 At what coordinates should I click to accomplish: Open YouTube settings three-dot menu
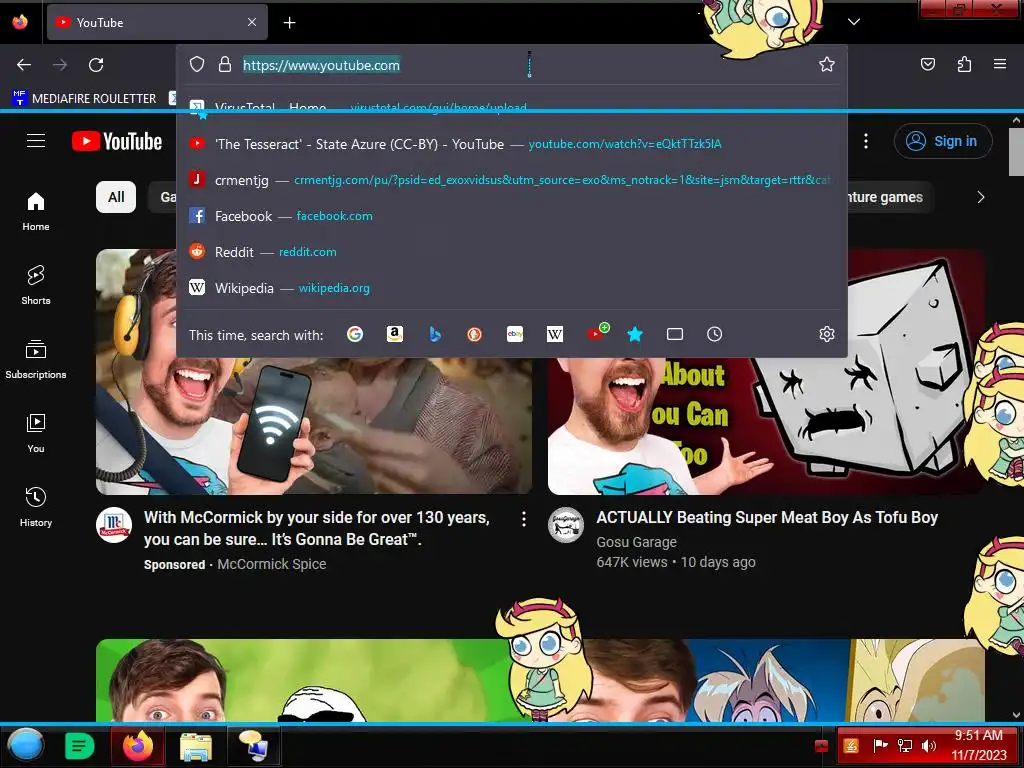click(x=866, y=141)
